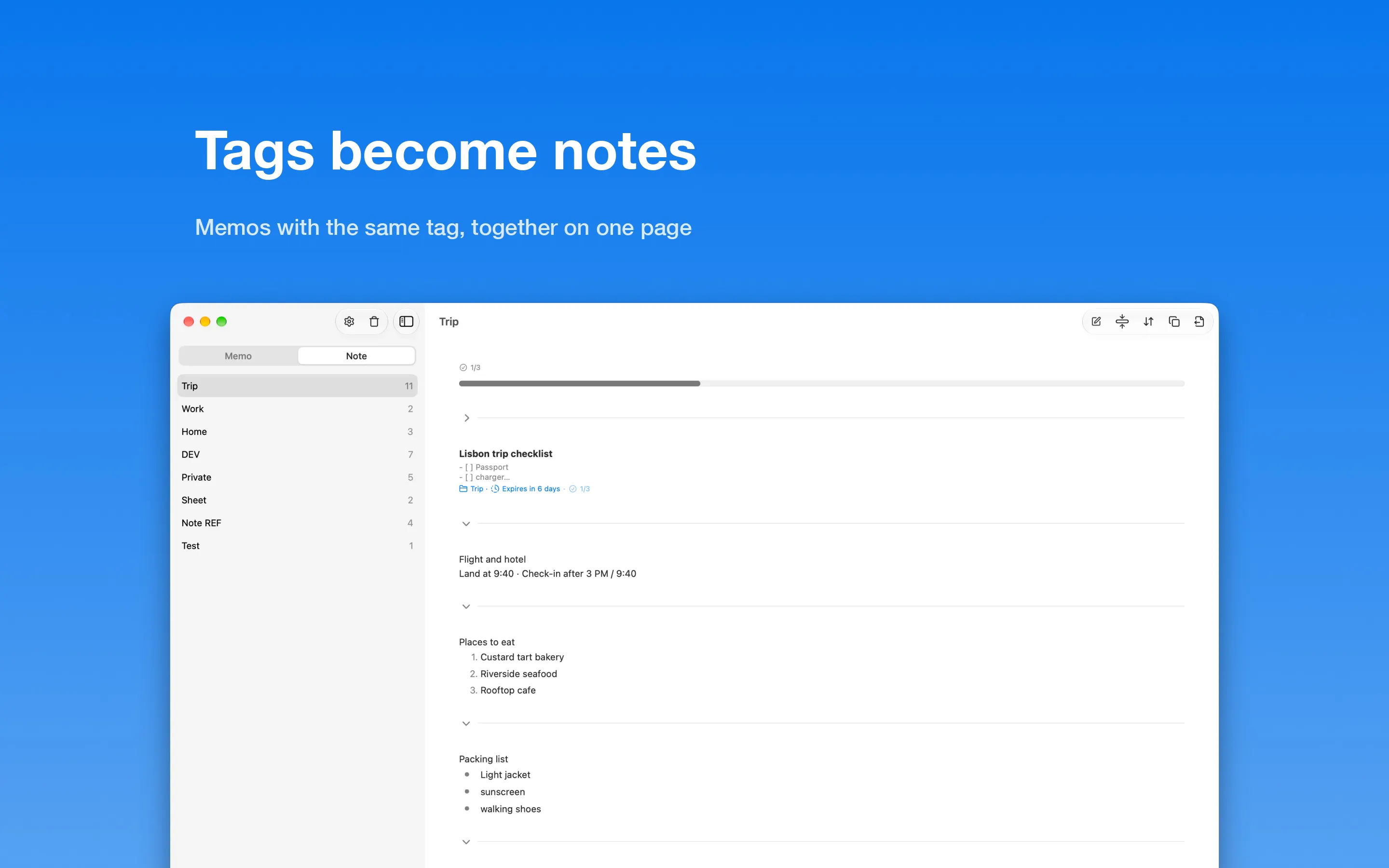Select the Home note
Screen dimensions: 1389x868
pos(297,432)
